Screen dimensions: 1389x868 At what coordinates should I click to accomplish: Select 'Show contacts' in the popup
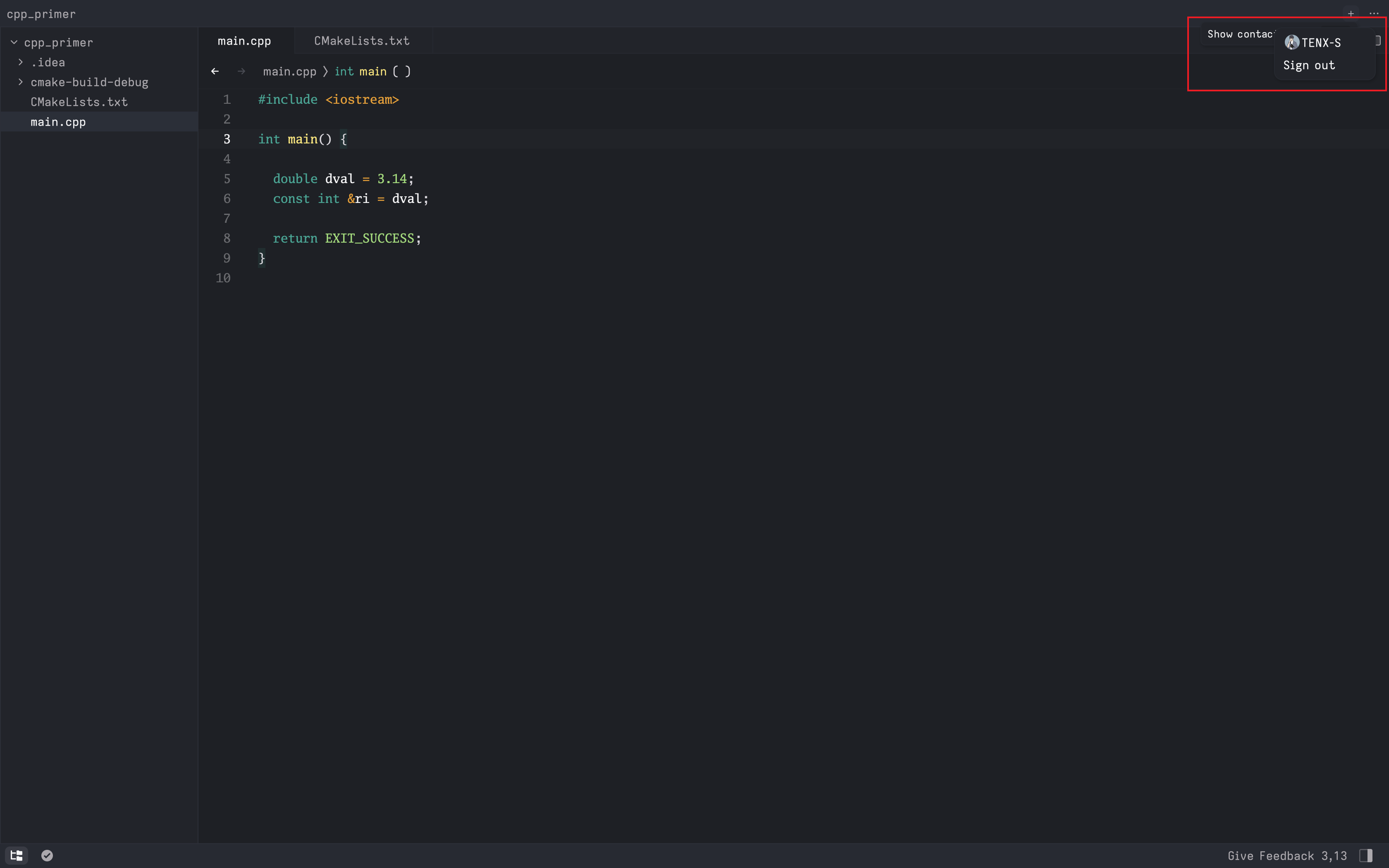coord(1239,34)
